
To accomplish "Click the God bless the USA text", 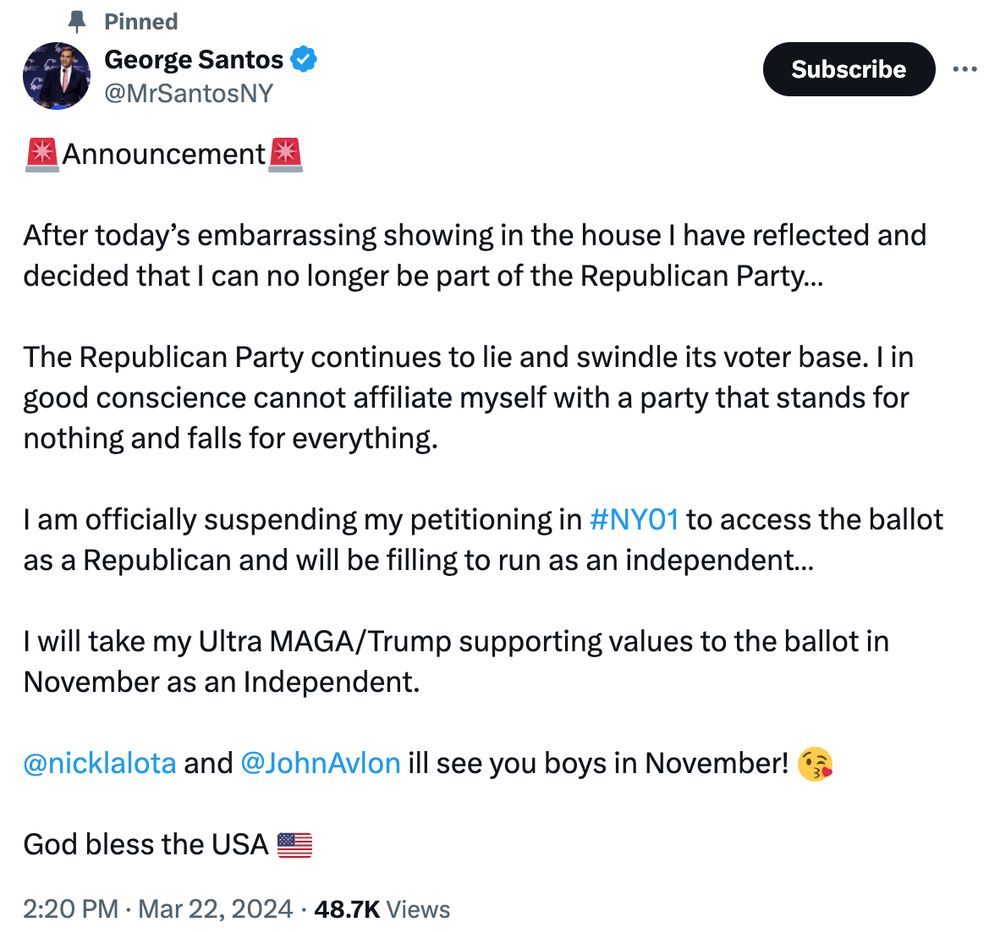I will 146,845.
